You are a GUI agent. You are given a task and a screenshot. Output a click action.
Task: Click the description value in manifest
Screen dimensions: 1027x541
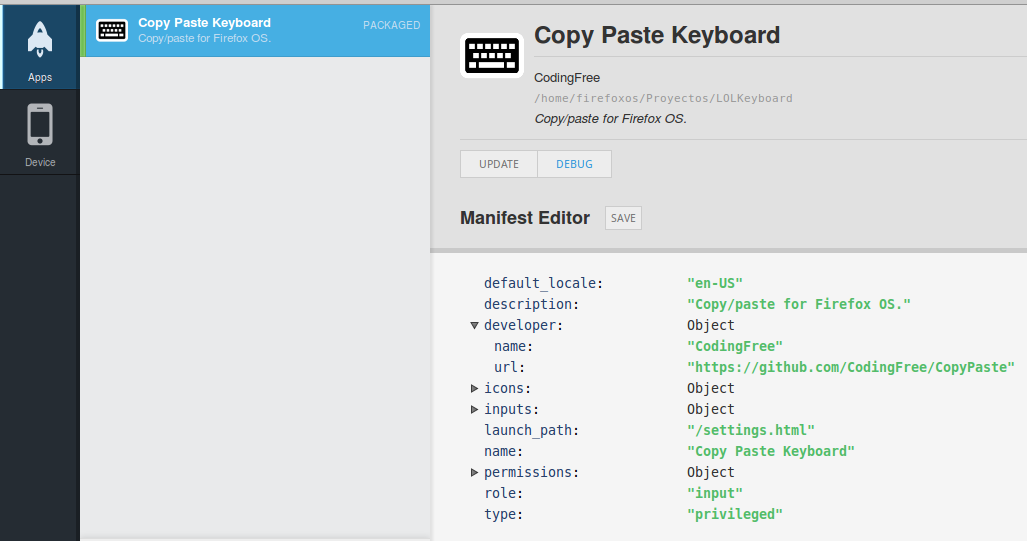[x=799, y=304]
